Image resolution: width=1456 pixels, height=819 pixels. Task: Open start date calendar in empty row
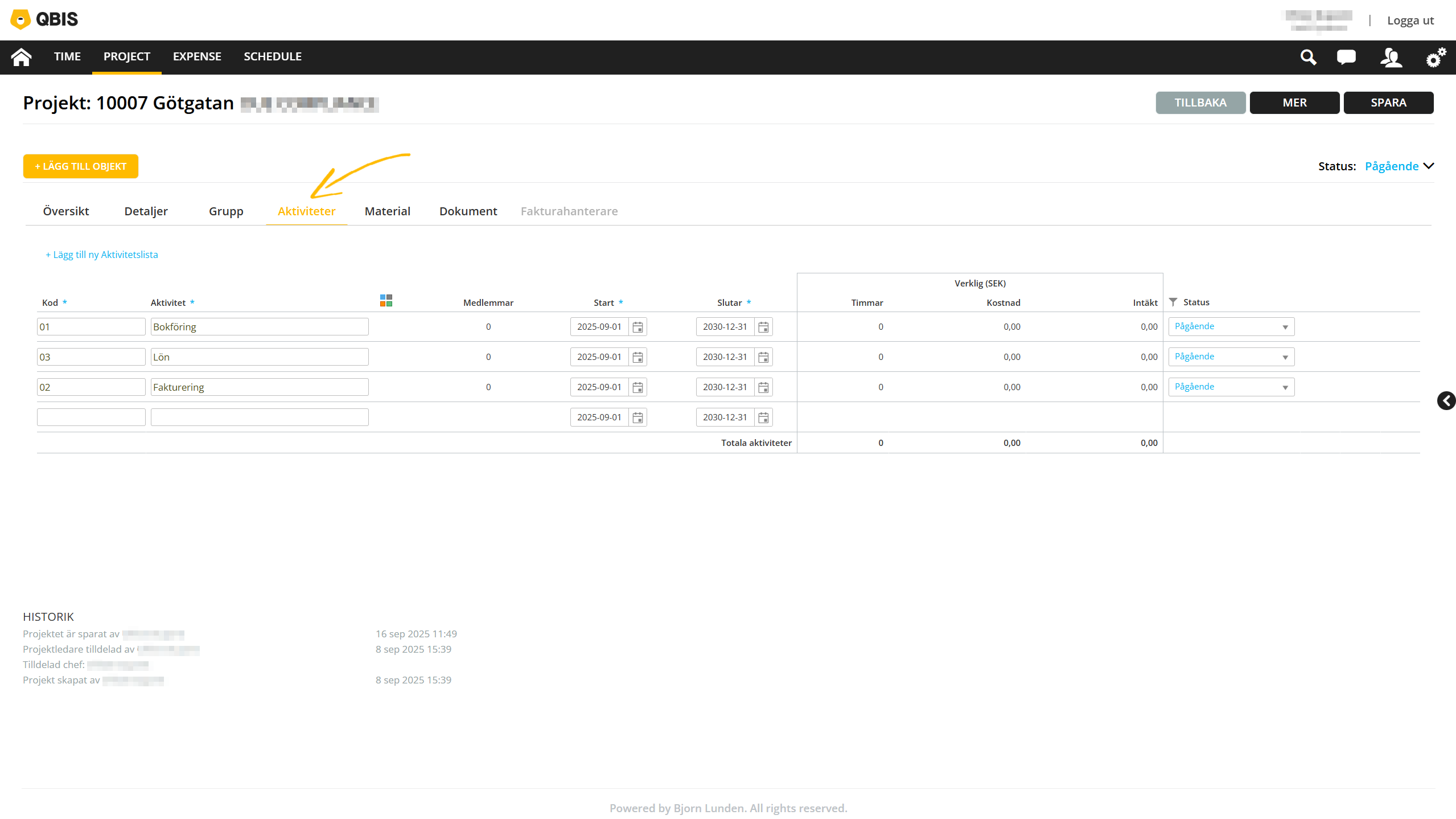pyautogui.click(x=637, y=417)
